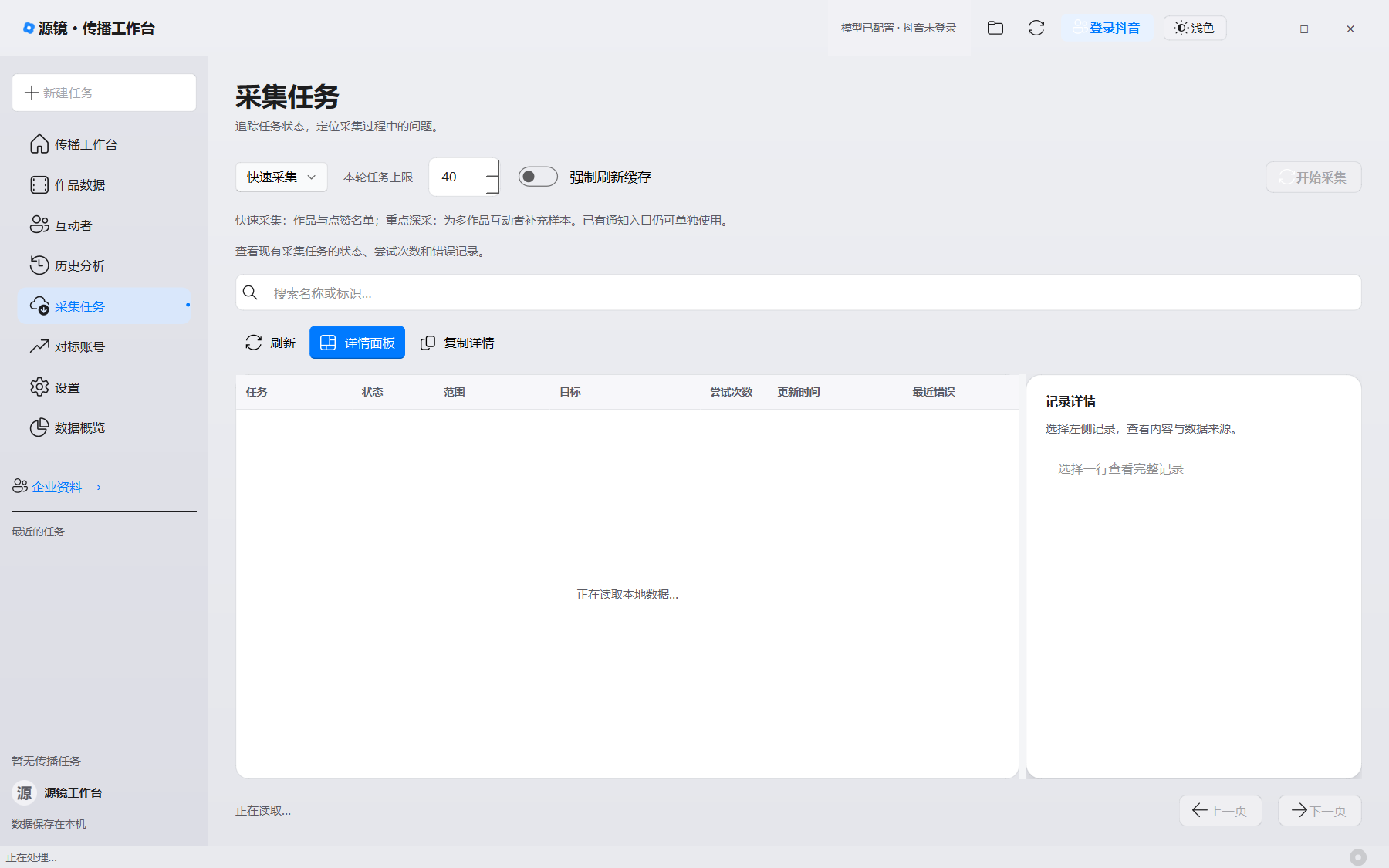Screen dimensions: 1389x868
Task: Open the folder icon in title bar
Action: click(995, 28)
